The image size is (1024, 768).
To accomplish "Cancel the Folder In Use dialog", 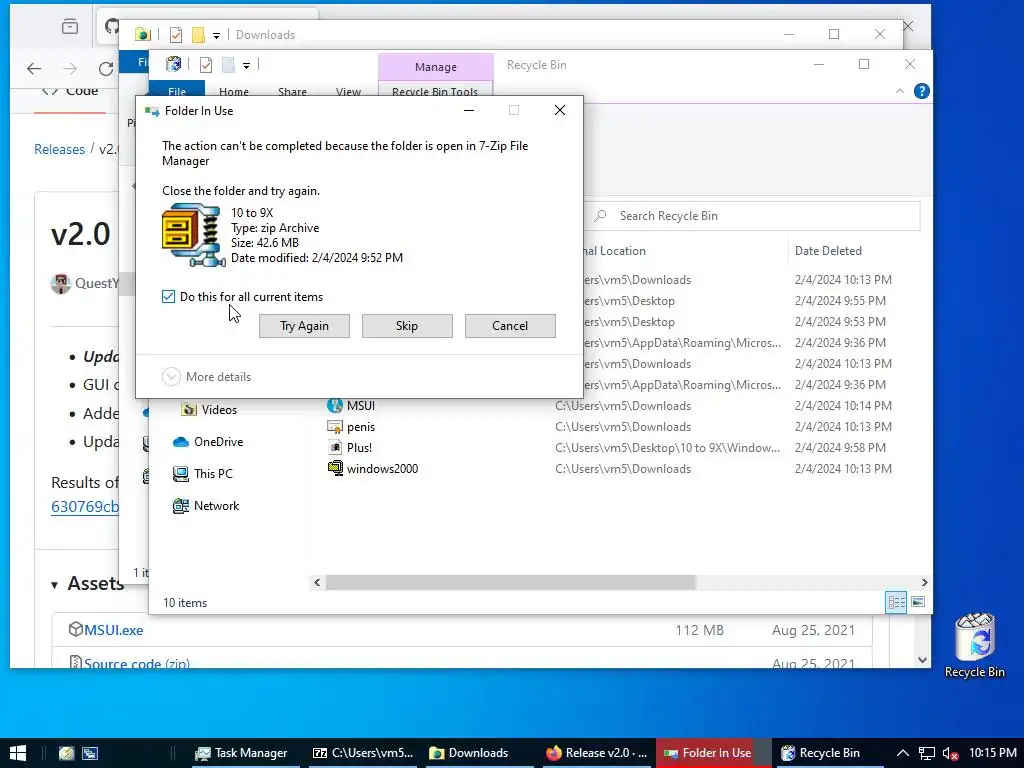I will (510, 326).
